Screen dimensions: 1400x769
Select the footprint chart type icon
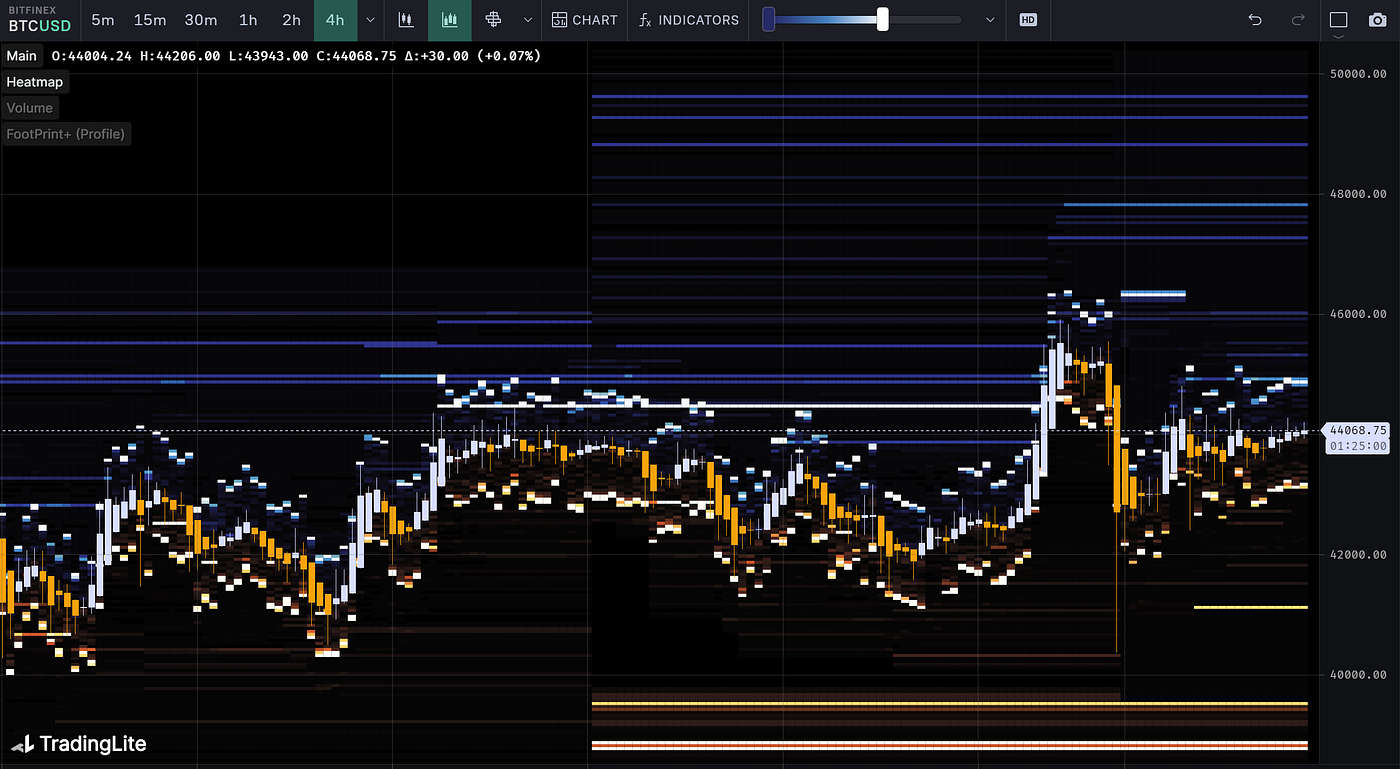[492, 20]
